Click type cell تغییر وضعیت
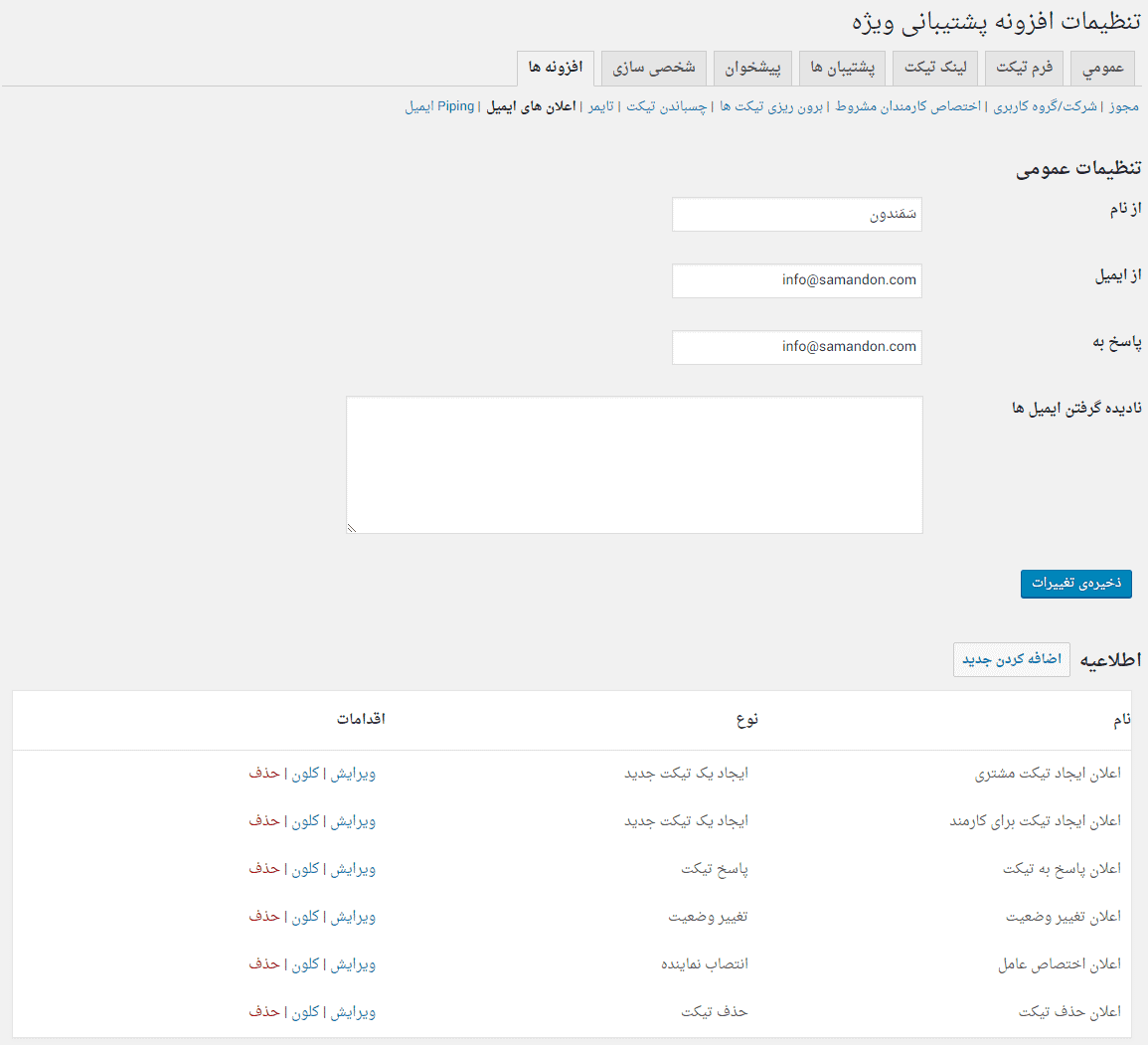The height and width of the screenshot is (1045, 1148). [x=708, y=916]
